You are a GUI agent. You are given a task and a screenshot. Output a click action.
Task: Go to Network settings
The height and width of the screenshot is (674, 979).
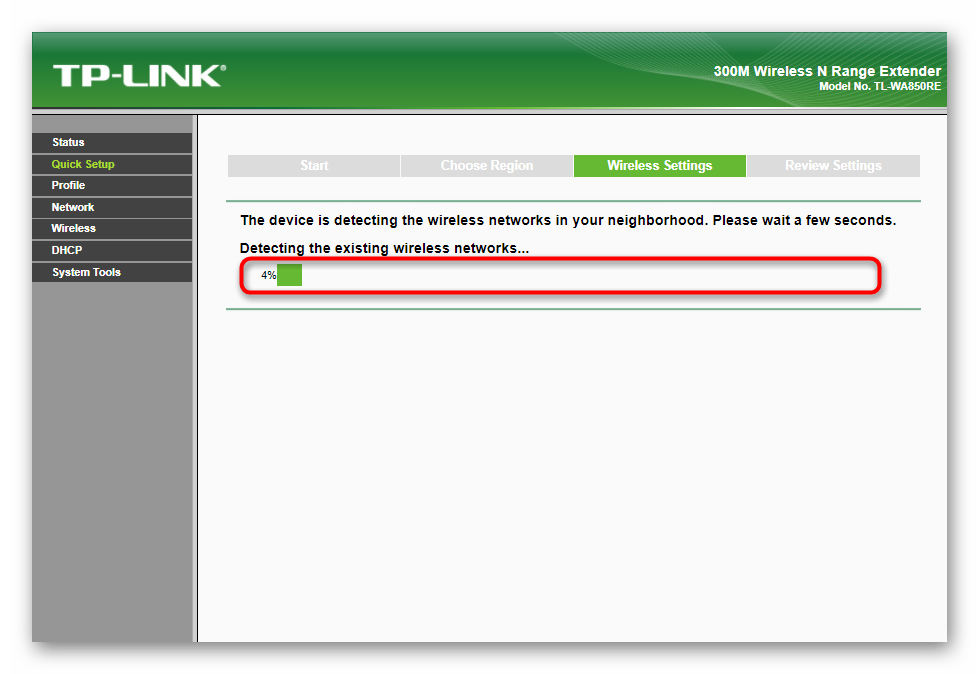pos(112,207)
